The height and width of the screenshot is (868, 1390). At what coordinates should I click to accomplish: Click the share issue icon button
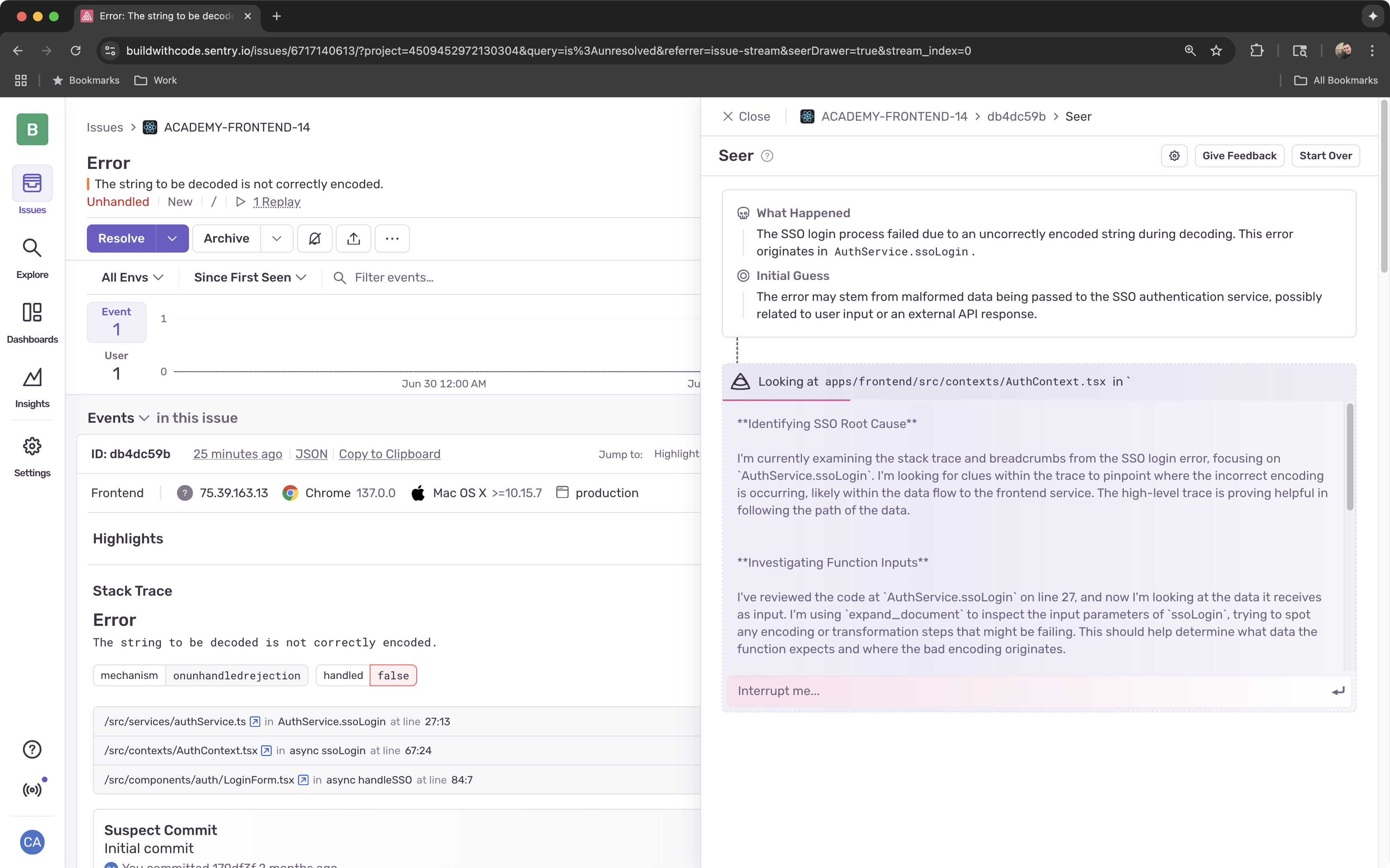[354, 238]
